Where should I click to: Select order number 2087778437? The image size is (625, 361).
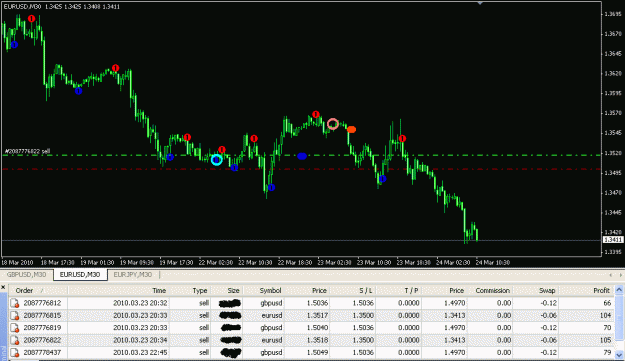[42, 353]
